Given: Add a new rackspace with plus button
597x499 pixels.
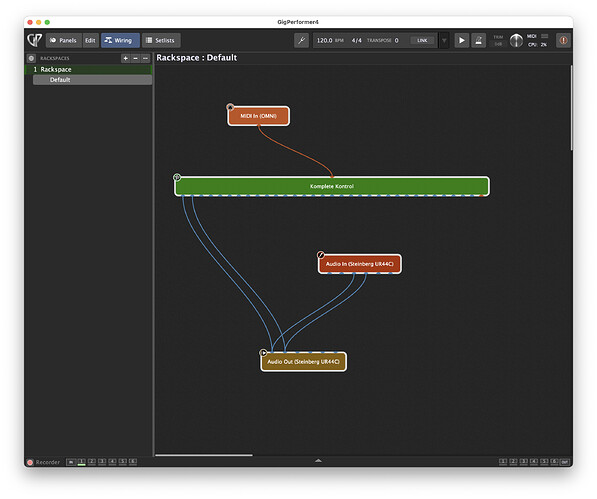Looking at the screenshot, I should click(x=126, y=58).
